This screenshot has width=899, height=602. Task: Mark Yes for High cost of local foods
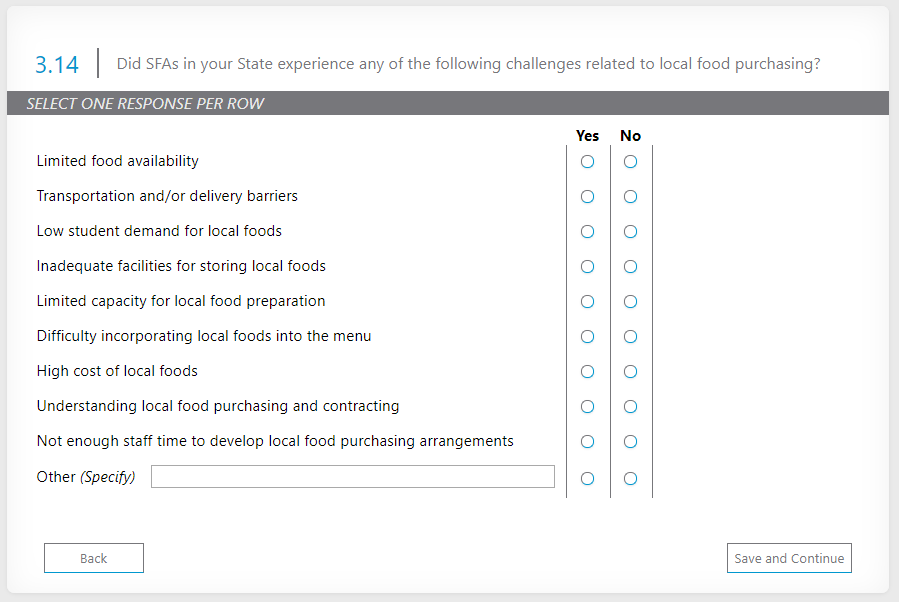[x=587, y=372]
